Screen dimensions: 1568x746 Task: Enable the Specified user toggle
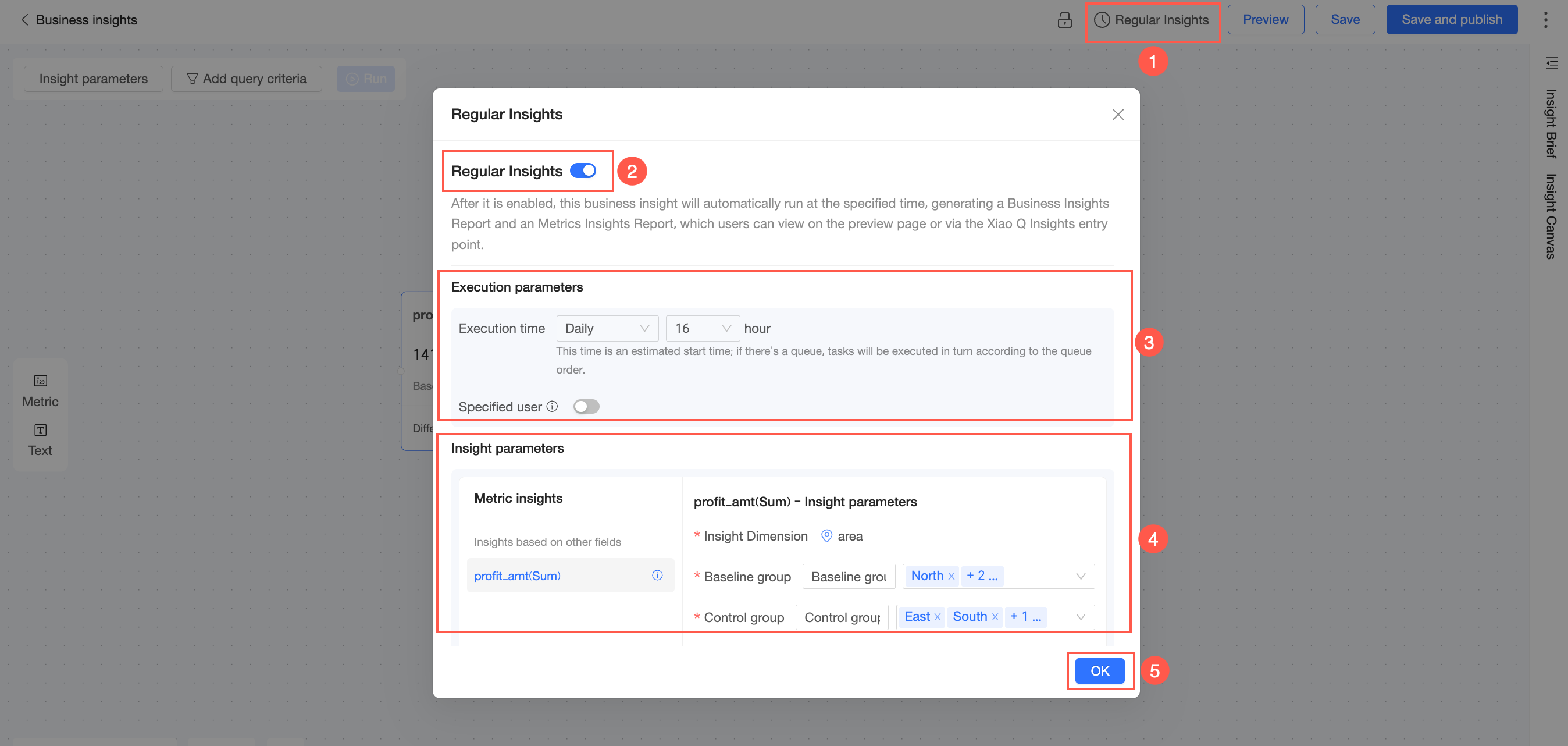(586, 406)
